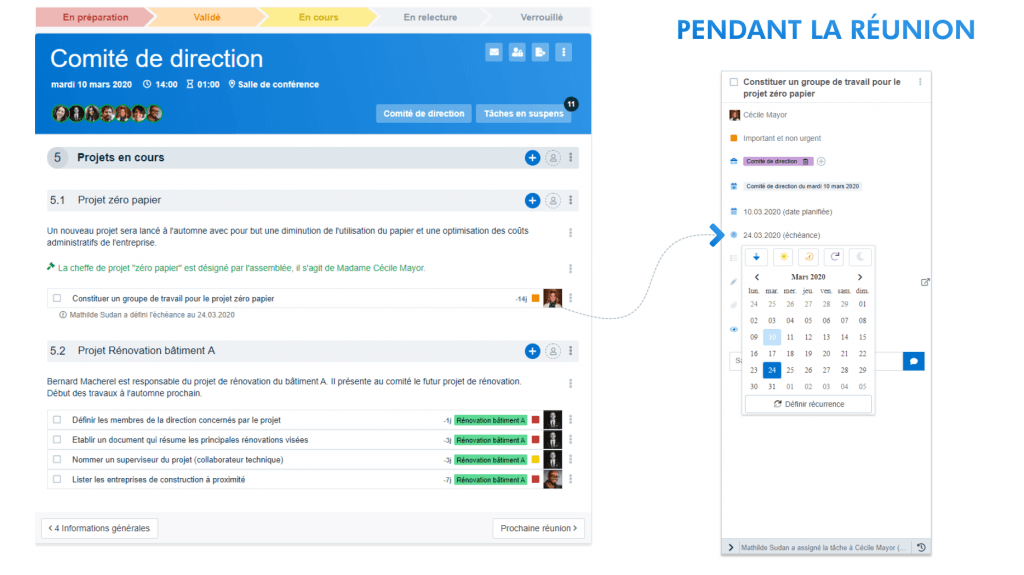Click the 'Comité de direction' header button

click(424, 113)
